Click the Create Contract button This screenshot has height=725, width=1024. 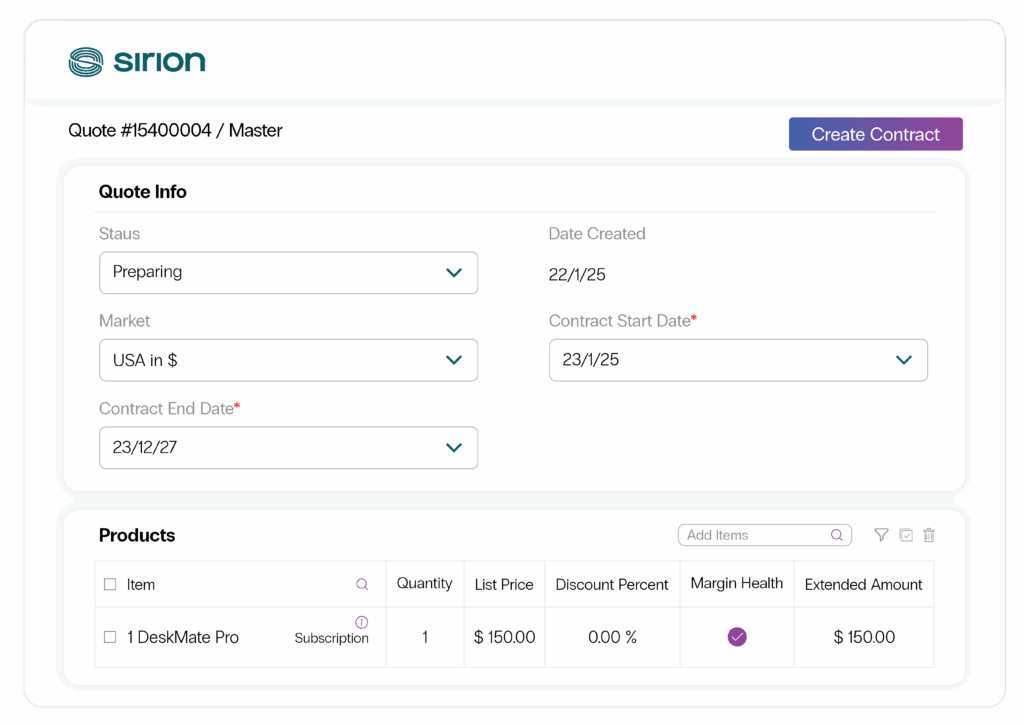pyautogui.click(x=875, y=134)
